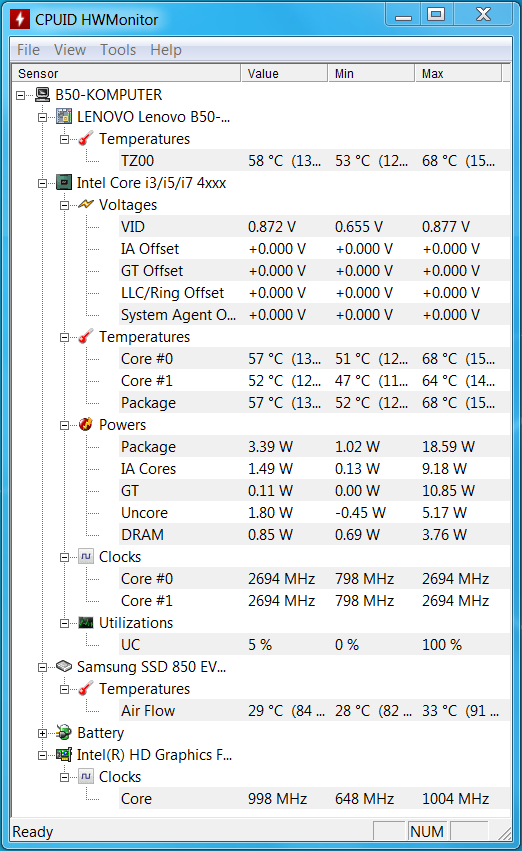
Task: Click the Value column header
Action: pyautogui.click(x=284, y=73)
